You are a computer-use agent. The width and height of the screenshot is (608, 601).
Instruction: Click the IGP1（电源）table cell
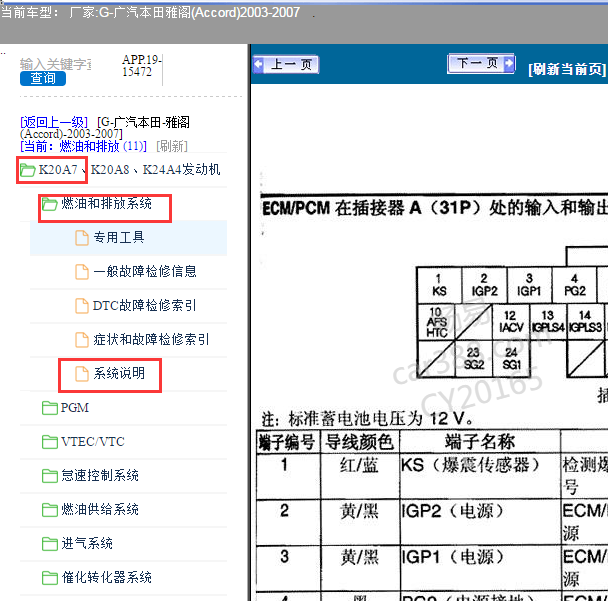pos(480,568)
